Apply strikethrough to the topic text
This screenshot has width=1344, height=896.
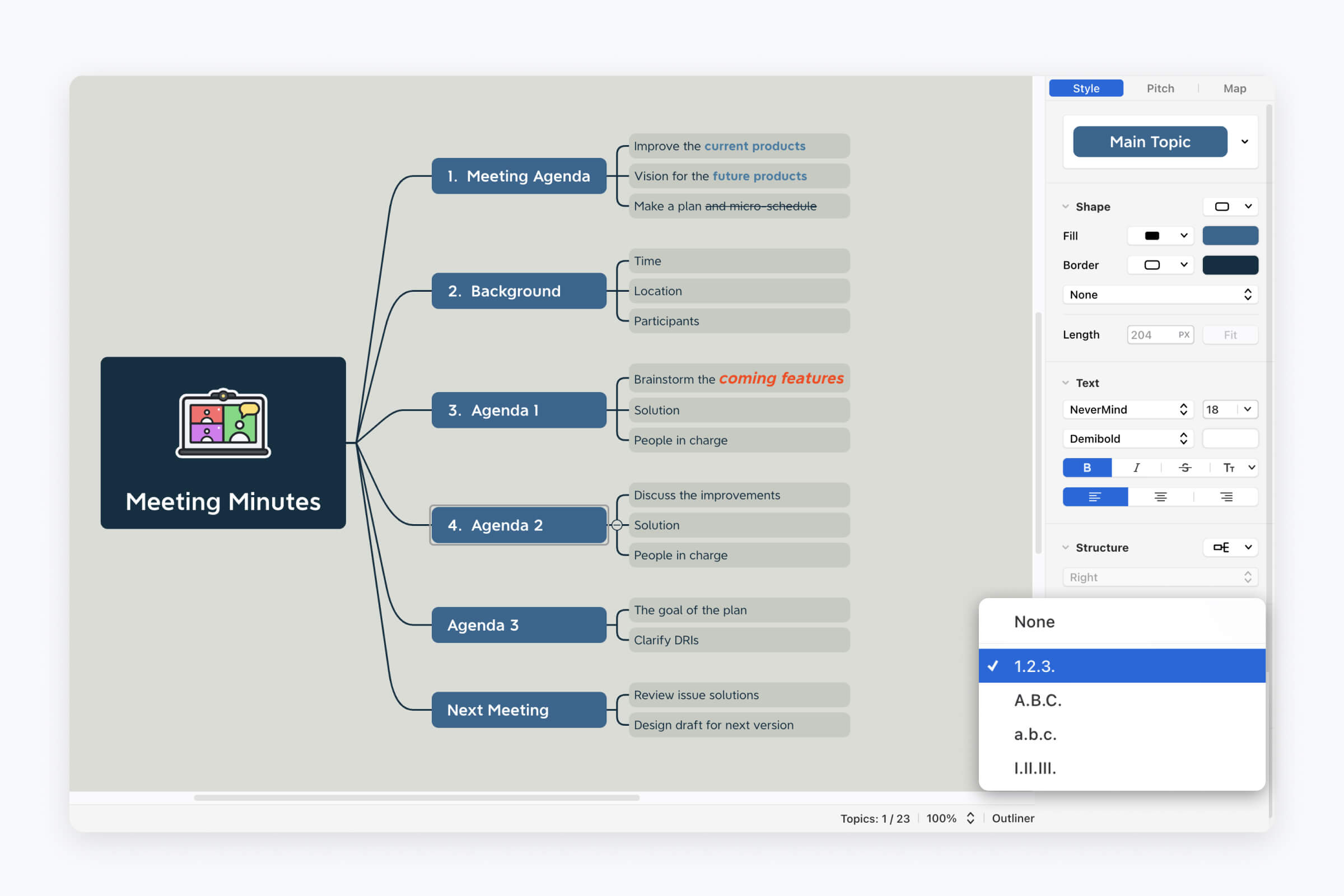tap(1185, 468)
